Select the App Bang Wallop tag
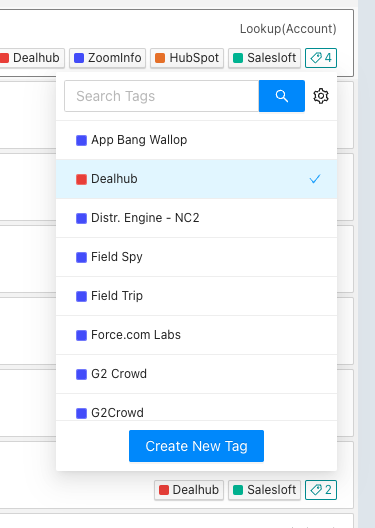Viewport: 375px width, 528px height. coord(196,140)
